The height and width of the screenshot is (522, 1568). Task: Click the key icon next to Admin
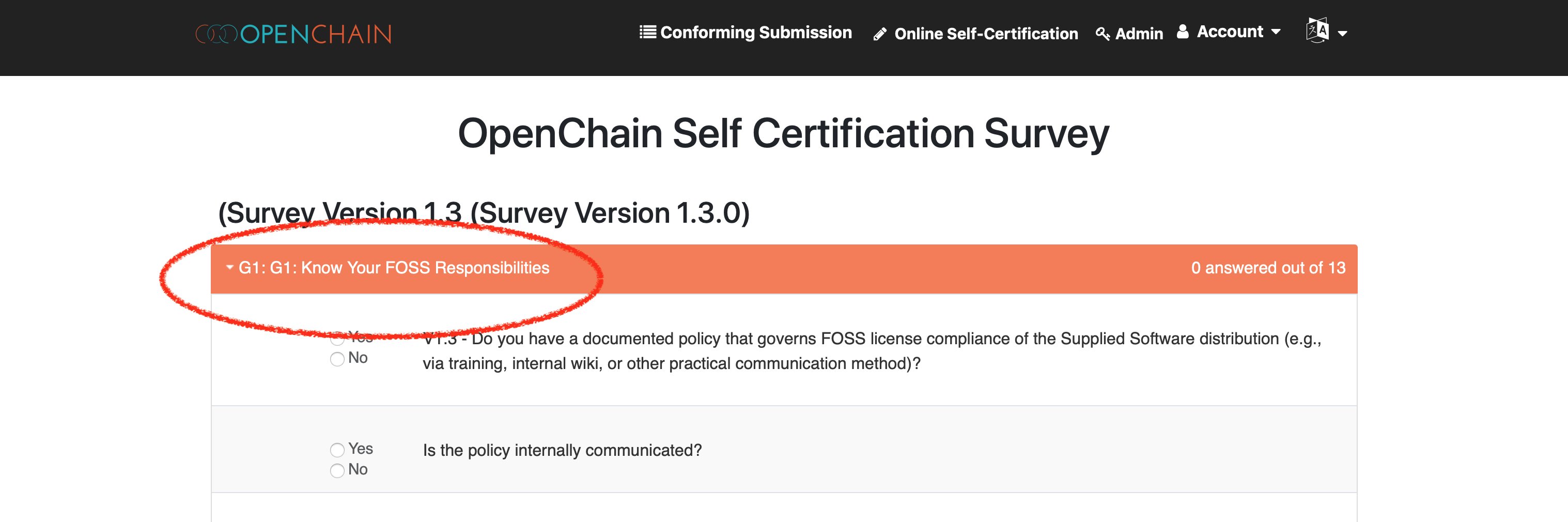(x=1102, y=34)
